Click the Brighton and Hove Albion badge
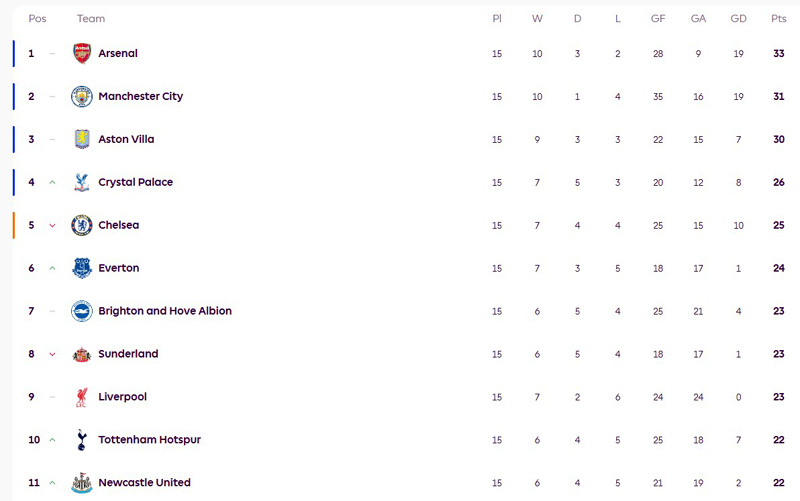Viewport: 800px width, 501px height. 82,311
